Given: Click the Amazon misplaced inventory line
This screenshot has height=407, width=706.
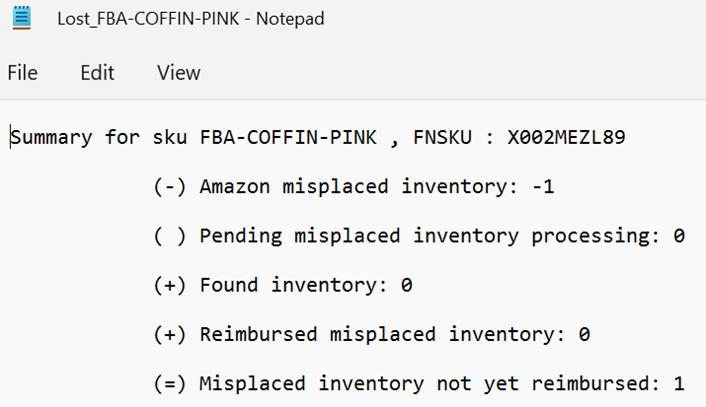Looking at the screenshot, I should coord(353,186).
